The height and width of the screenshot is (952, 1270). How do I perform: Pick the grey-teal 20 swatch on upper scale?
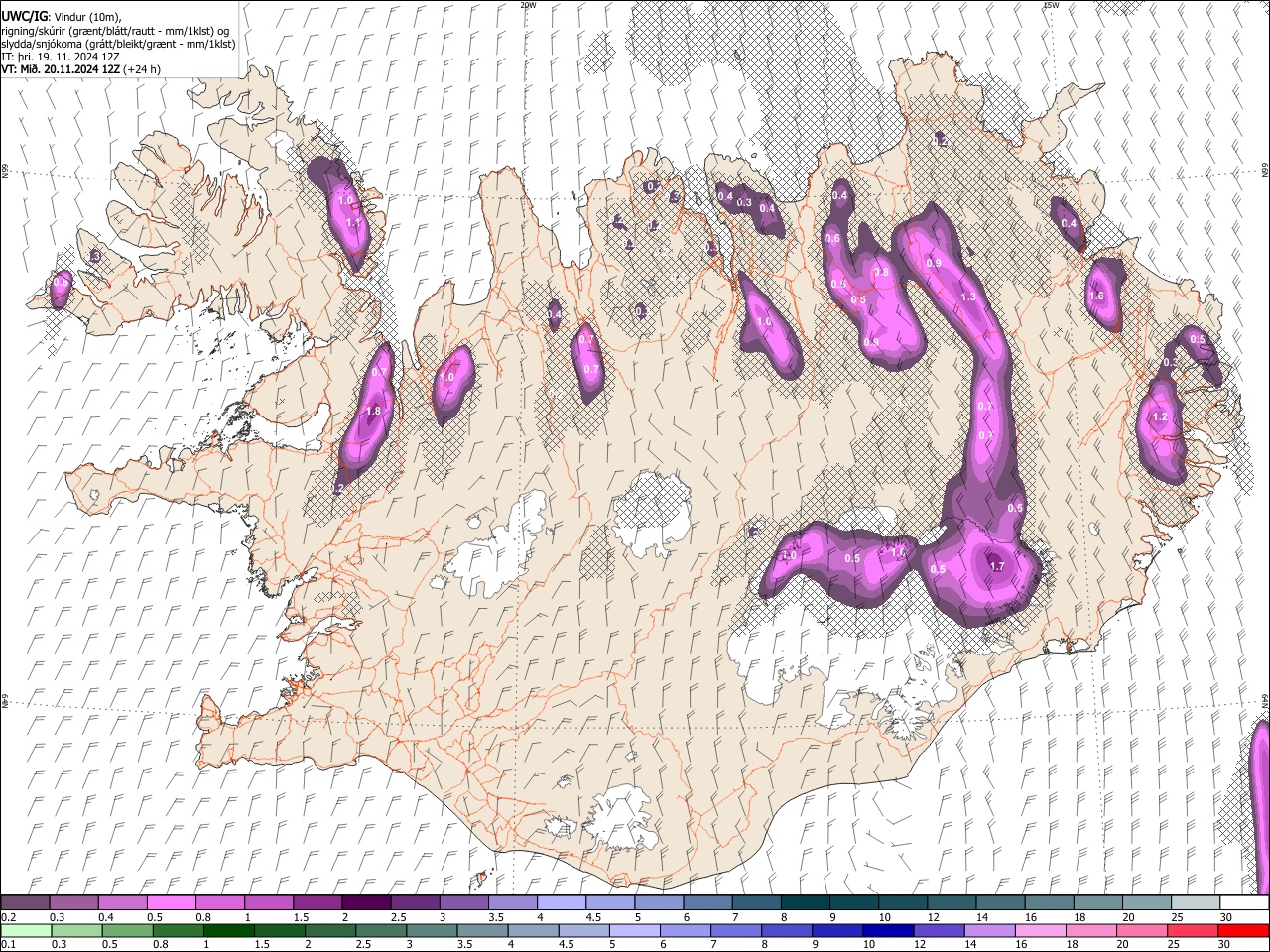(1146, 902)
